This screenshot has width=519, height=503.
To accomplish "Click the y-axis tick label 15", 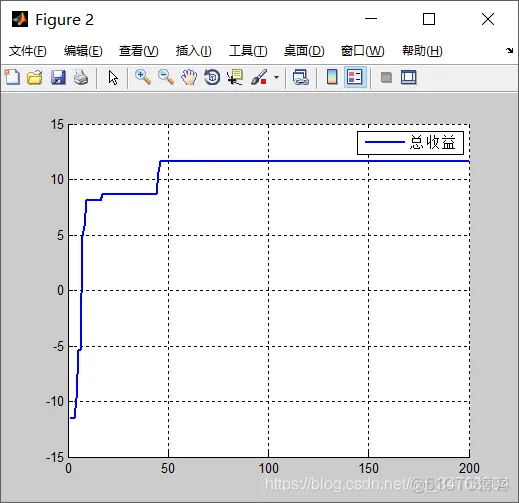I will click(x=57, y=124).
